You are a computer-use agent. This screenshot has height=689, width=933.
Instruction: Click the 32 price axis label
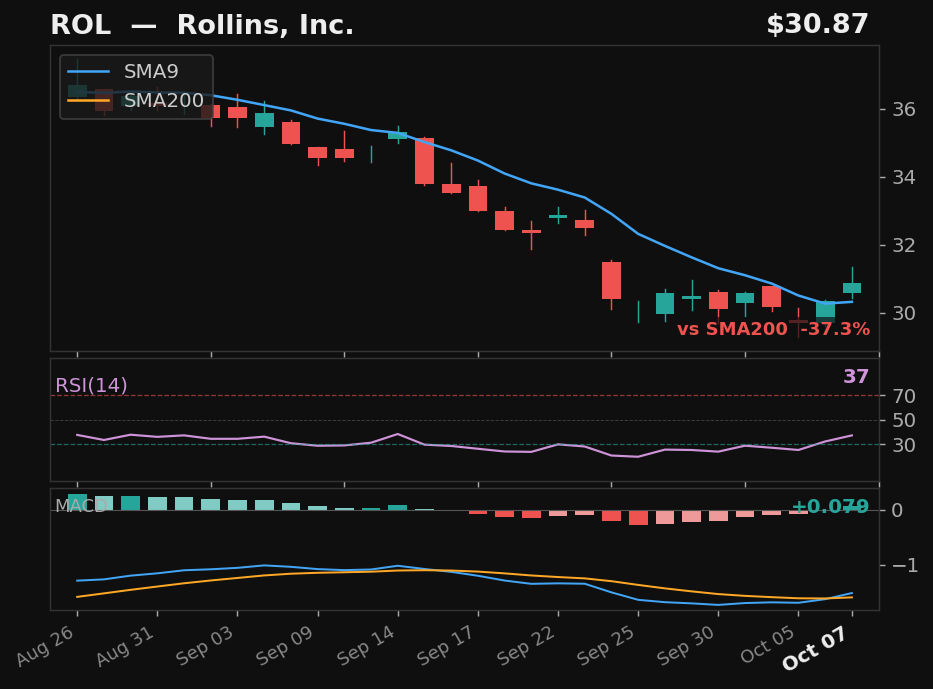[x=903, y=245]
